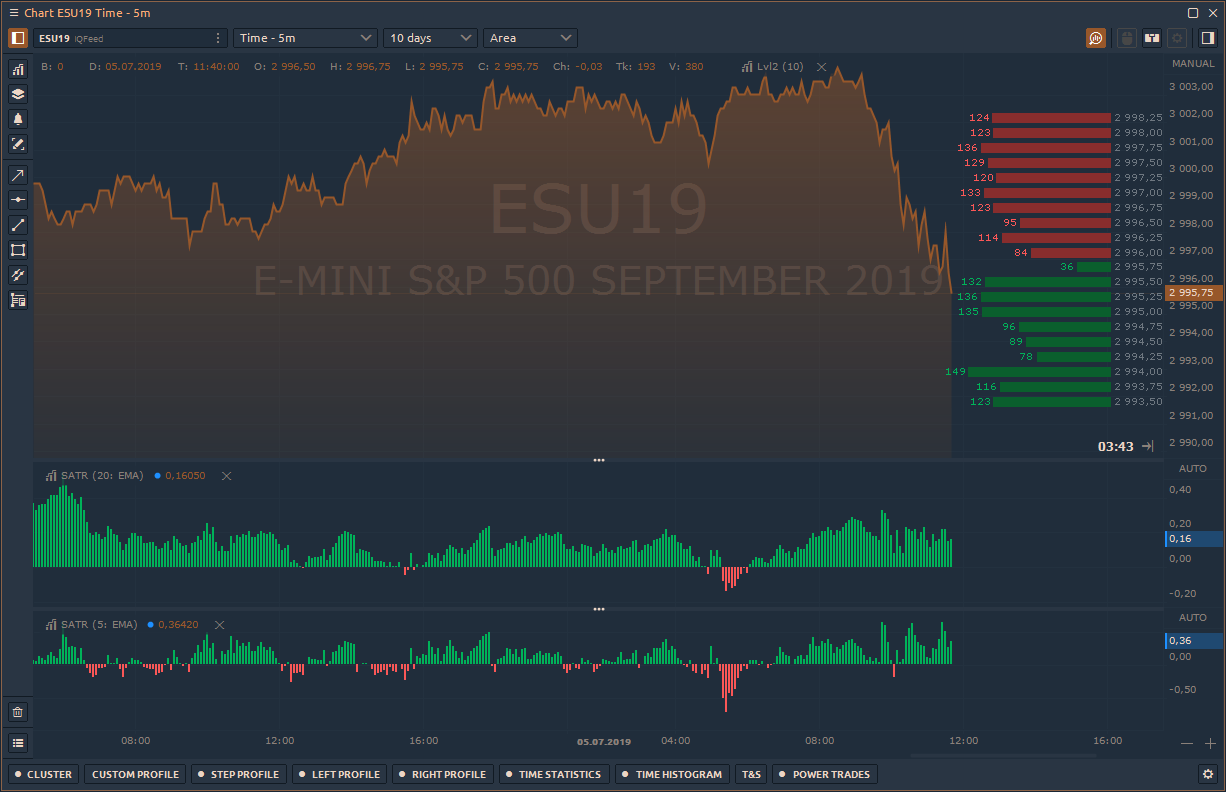Select the trend line drawing tool

[x=18, y=225]
